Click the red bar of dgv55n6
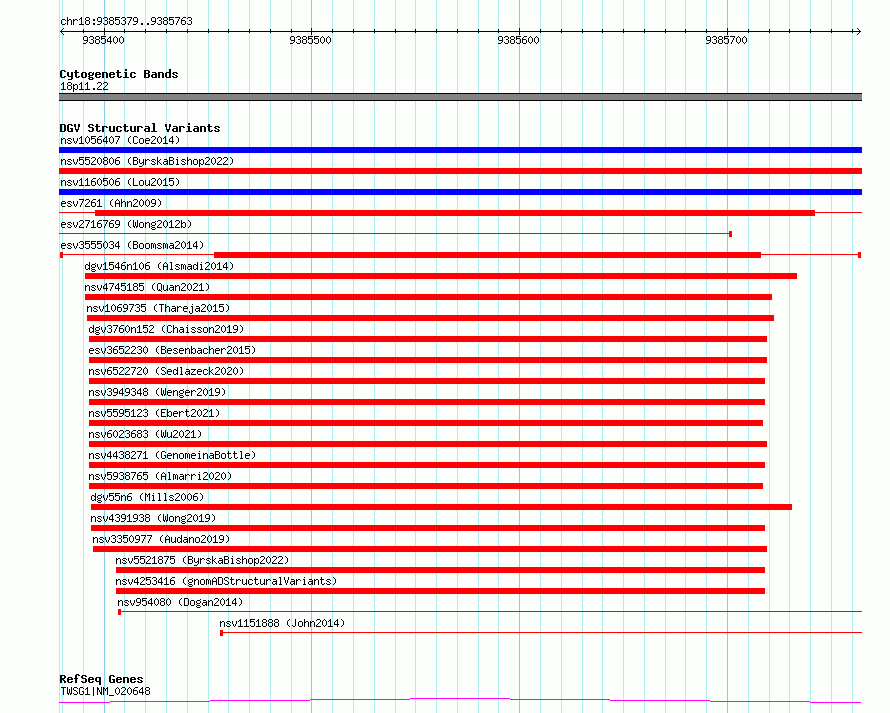890x713 pixels. 441,507
